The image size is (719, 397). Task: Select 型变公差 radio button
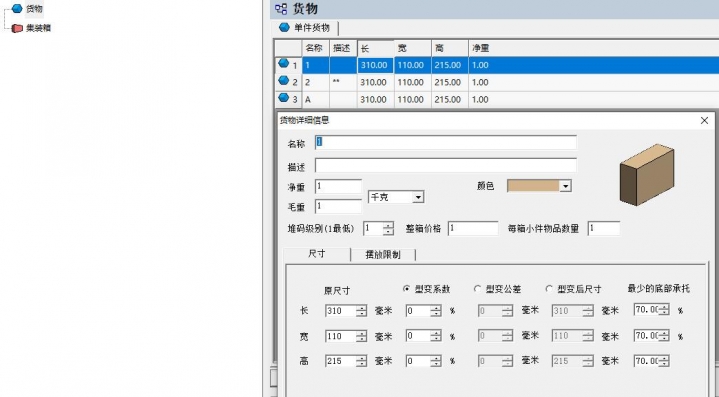coord(477,288)
